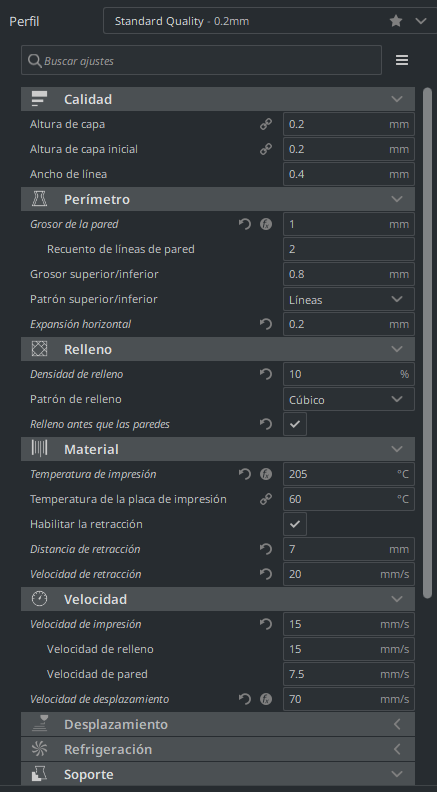Revert Velocidad de impresión value
Image resolution: width=437 pixels, height=792 pixels.
266,624
